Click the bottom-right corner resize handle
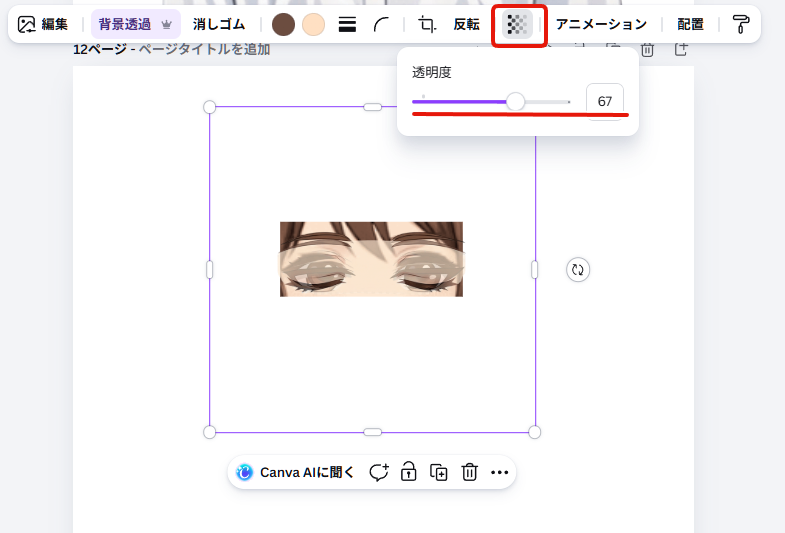 (534, 432)
